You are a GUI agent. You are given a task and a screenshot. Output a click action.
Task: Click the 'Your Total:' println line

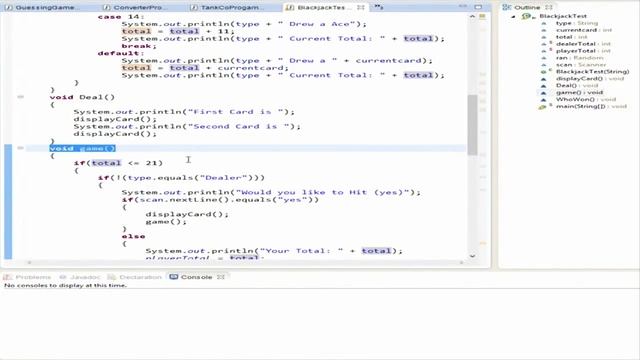tap(274, 251)
